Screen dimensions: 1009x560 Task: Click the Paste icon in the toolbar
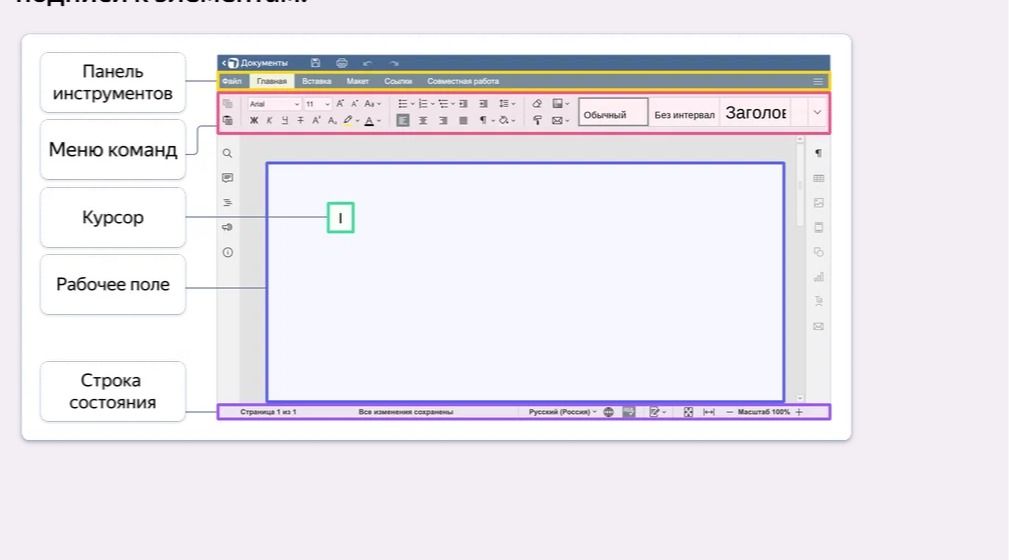(227, 120)
